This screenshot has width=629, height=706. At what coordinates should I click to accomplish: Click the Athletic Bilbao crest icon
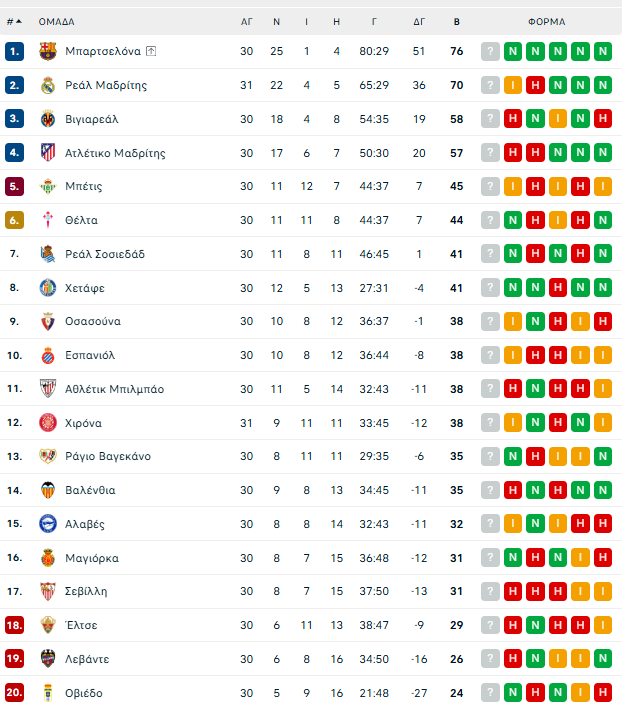click(48, 389)
